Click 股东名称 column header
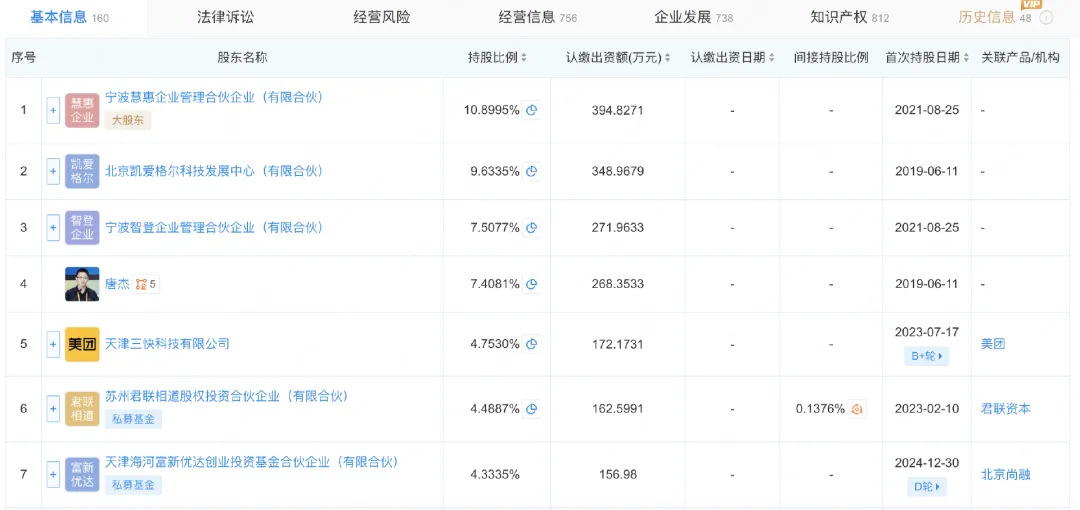 242,58
